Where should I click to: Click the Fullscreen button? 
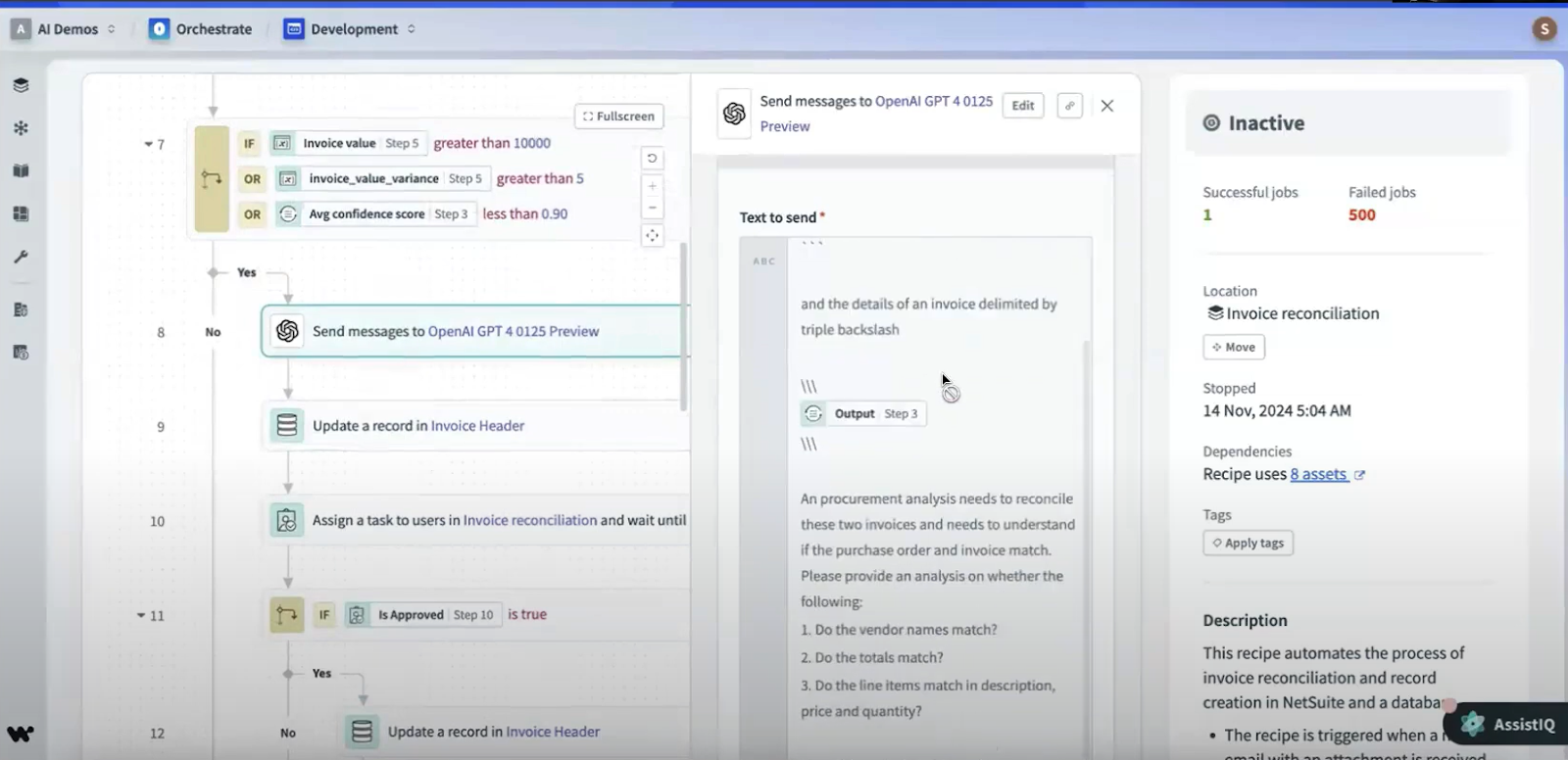point(618,116)
